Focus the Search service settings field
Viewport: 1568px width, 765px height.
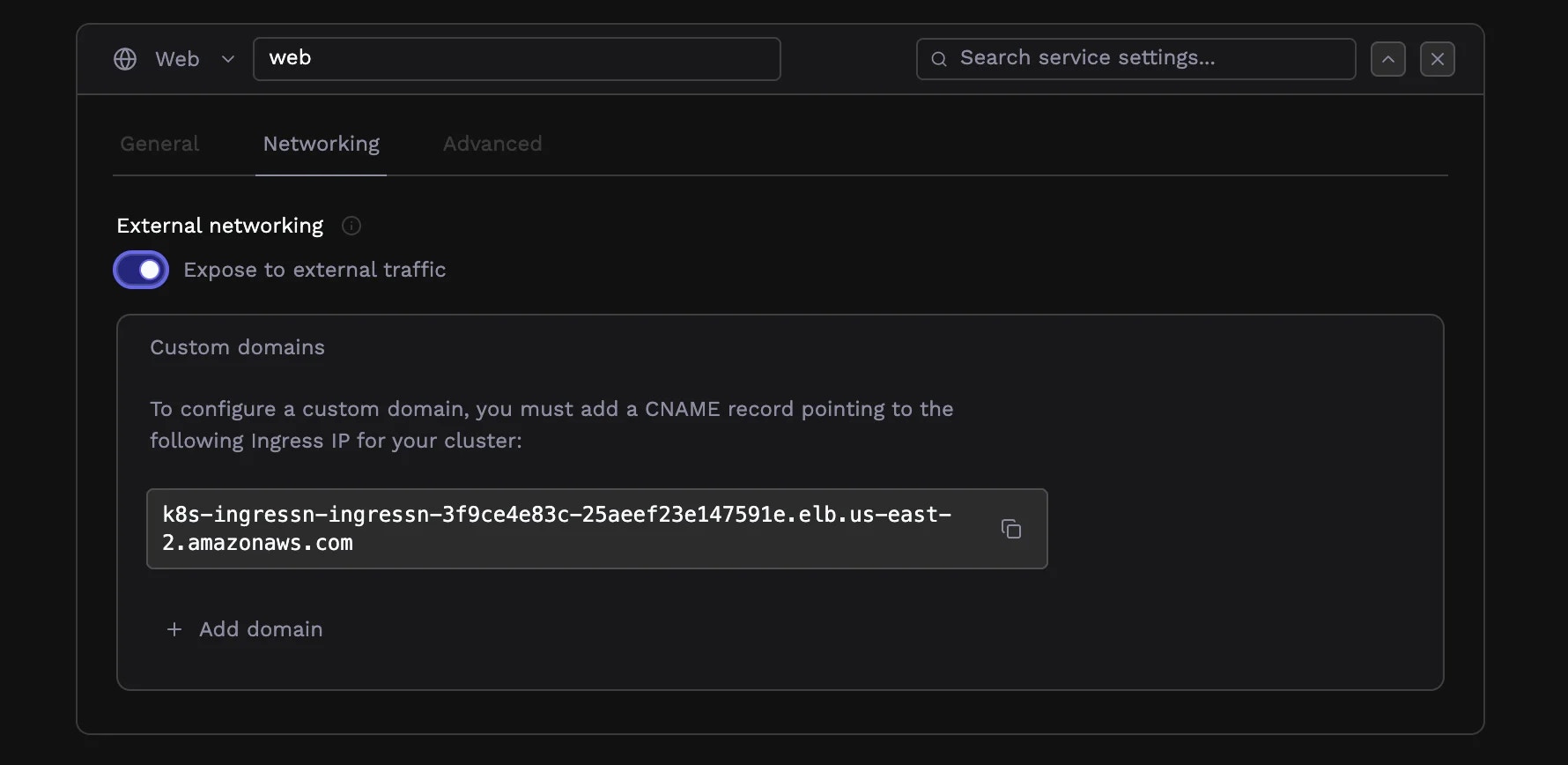click(x=1136, y=59)
